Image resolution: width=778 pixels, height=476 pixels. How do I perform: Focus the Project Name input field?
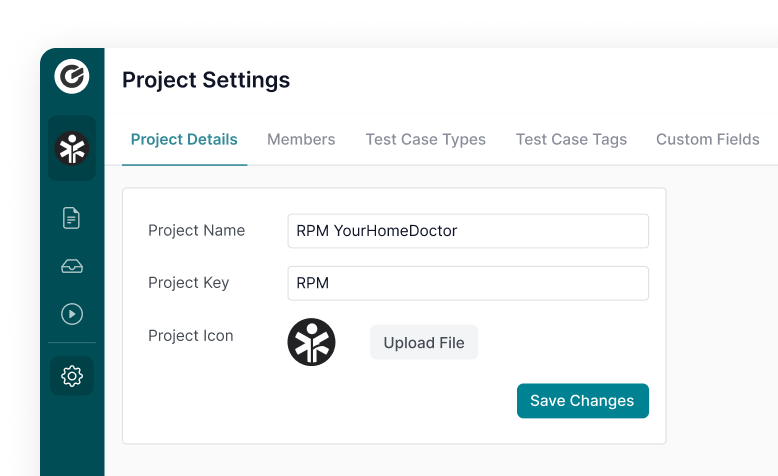coord(468,231)
